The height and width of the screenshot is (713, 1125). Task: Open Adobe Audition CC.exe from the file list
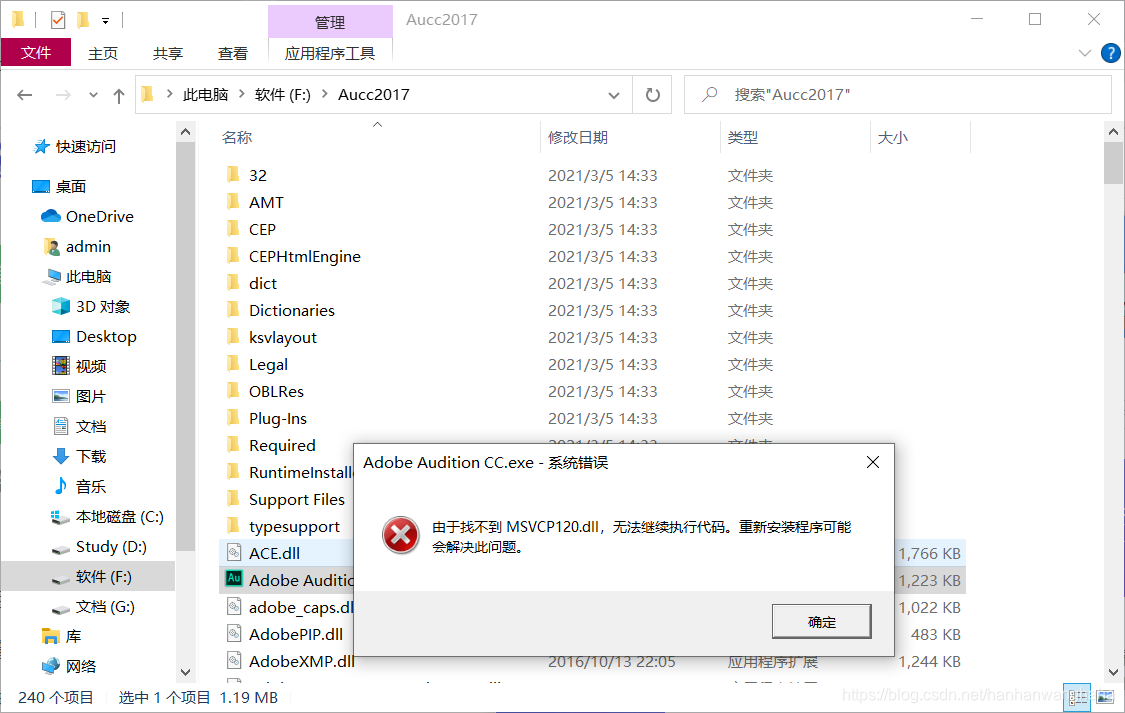click(x=300, y=580)
